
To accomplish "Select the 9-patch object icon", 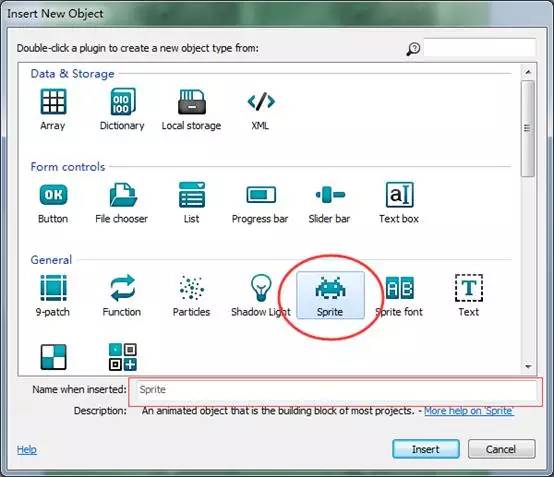I will point(53,288).
